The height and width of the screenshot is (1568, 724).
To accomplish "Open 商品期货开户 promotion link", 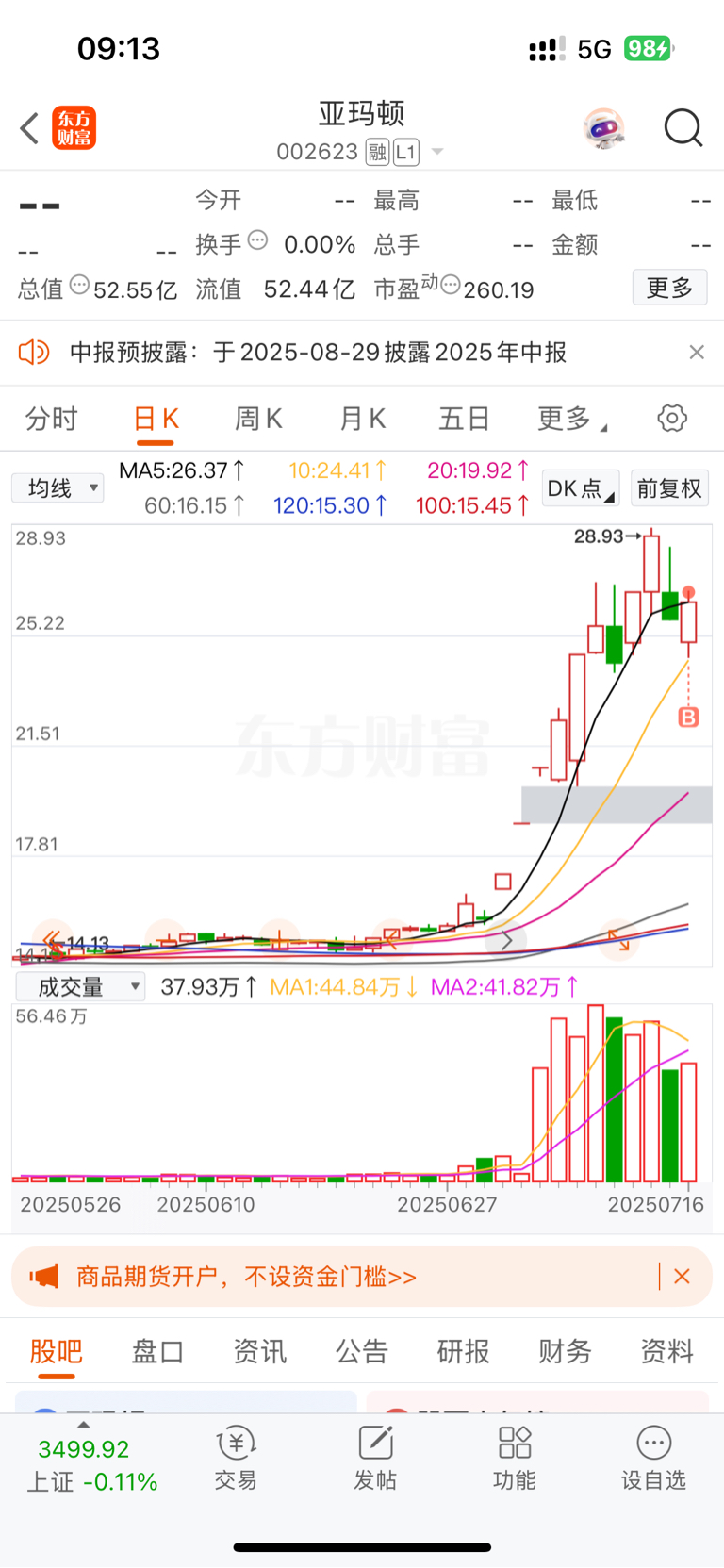I will (246, 1277).
